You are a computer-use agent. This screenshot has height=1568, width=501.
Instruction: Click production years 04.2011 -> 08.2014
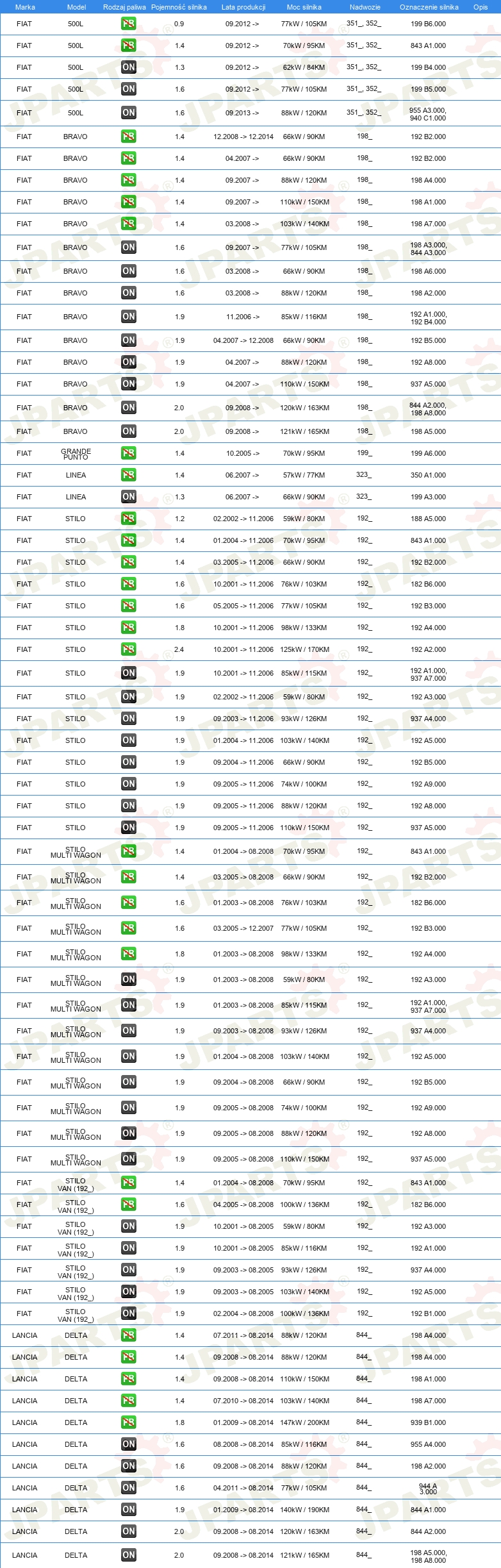(x=243, y=1488)
